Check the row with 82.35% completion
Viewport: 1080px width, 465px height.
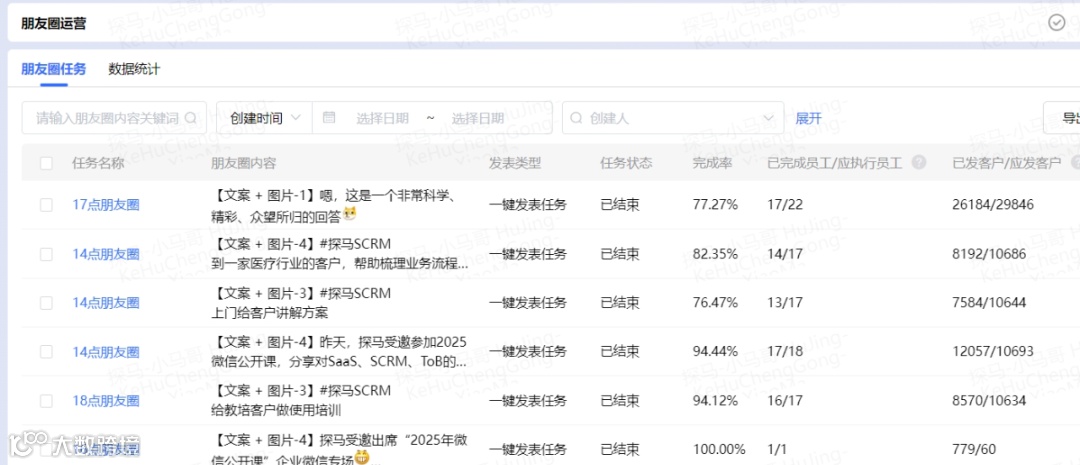(46, 254)
